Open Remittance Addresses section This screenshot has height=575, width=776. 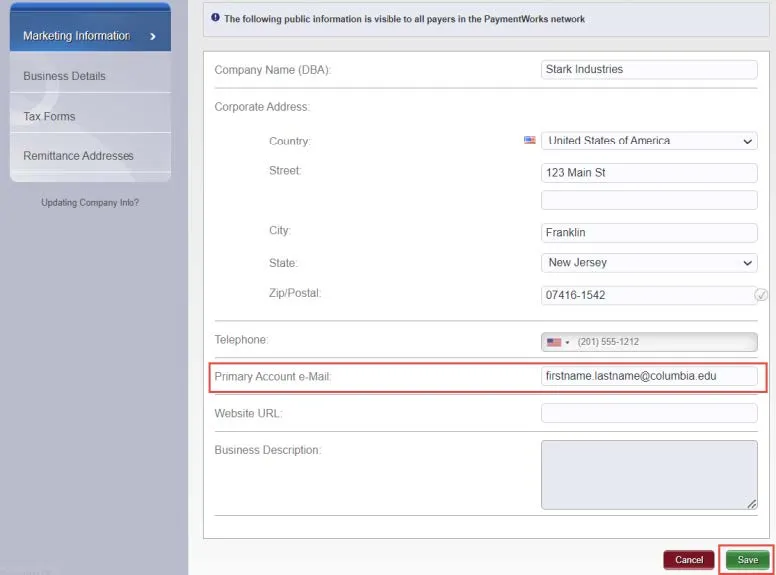point(90,155)
